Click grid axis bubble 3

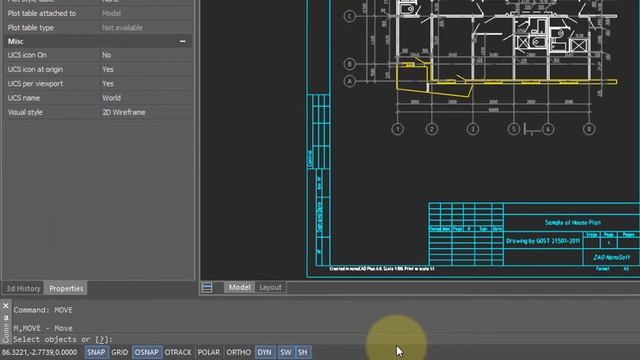tap(473, 129)
